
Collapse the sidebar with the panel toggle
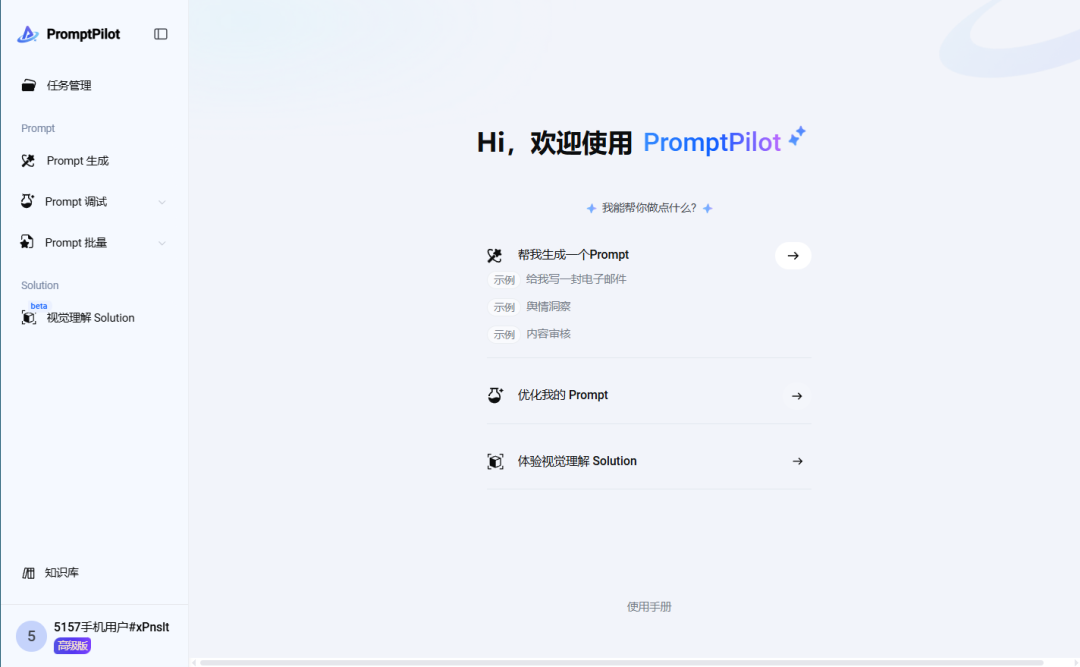click(160, 34)
